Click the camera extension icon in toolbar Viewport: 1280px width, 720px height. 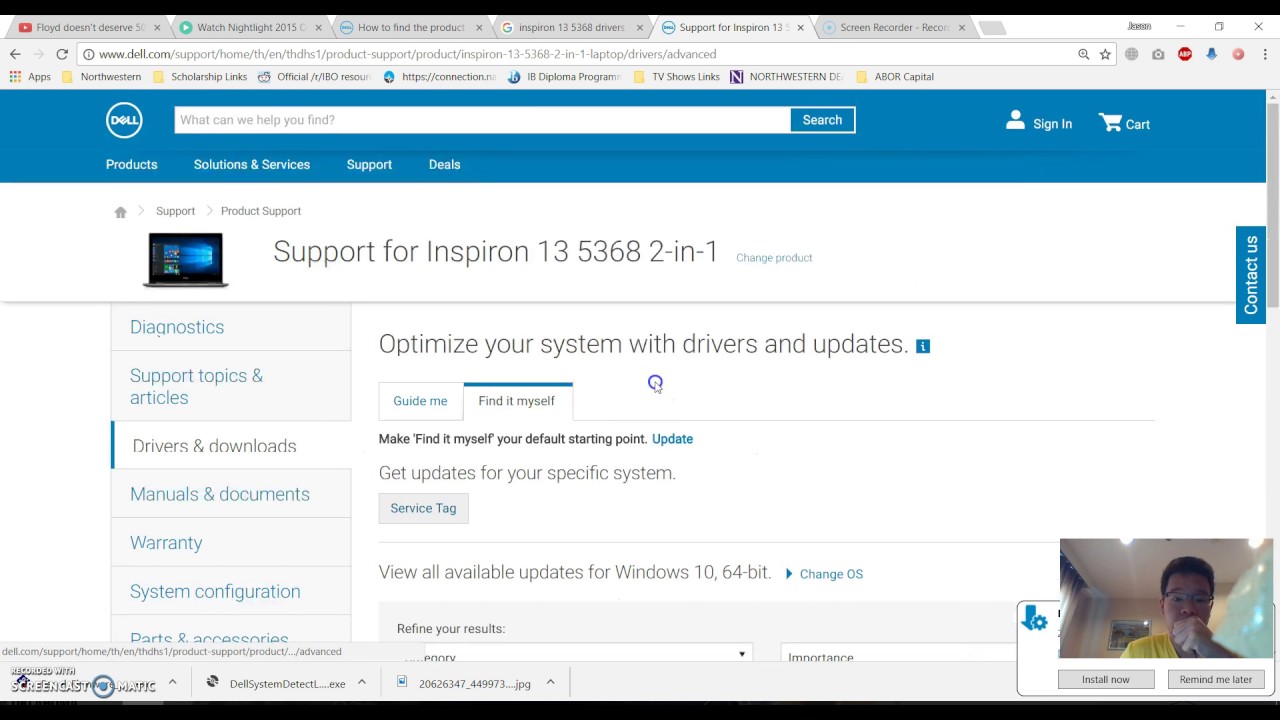pyautogui.click(x=1158, y=54)
